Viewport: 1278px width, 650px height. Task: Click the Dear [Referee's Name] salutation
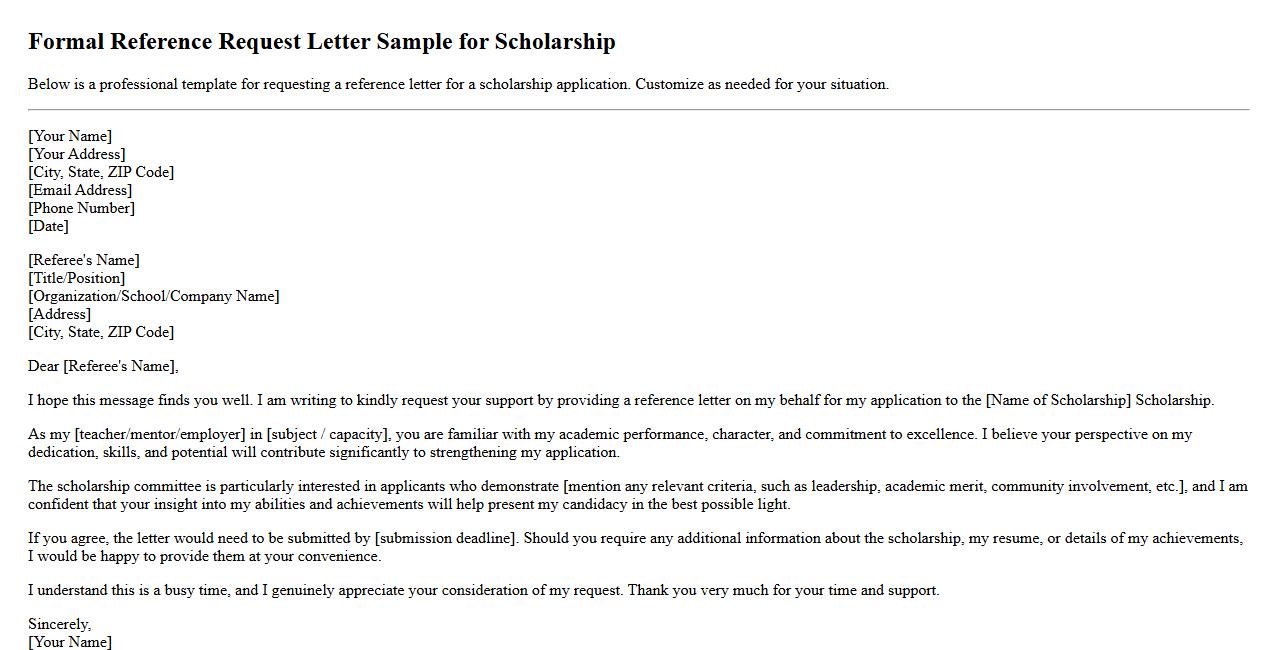pyautogui.click(x=103, y=366)
